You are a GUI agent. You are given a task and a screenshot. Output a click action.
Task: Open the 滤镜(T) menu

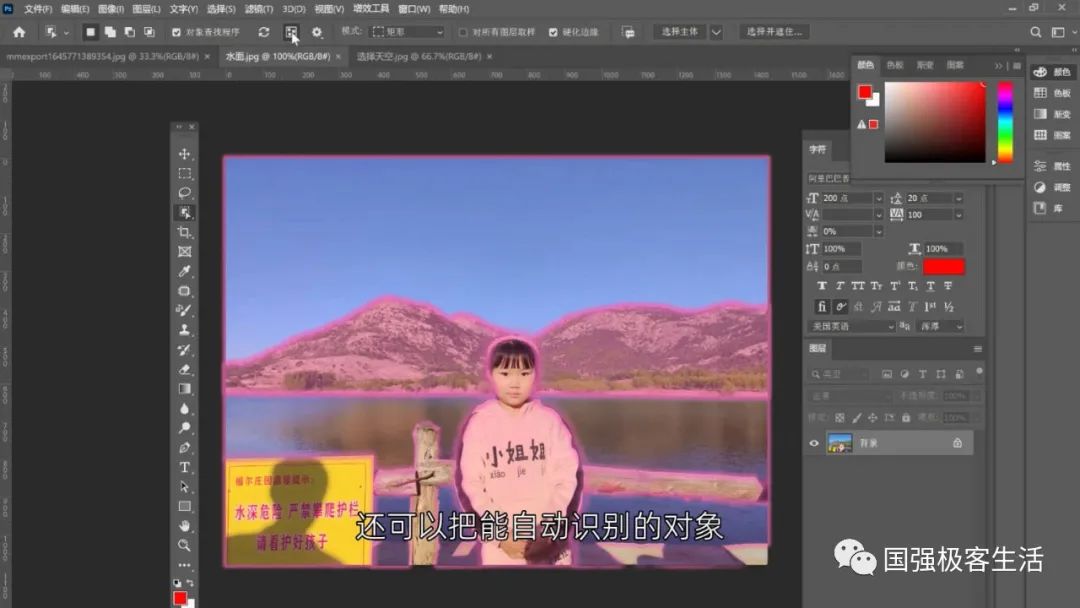pos(259,9)
